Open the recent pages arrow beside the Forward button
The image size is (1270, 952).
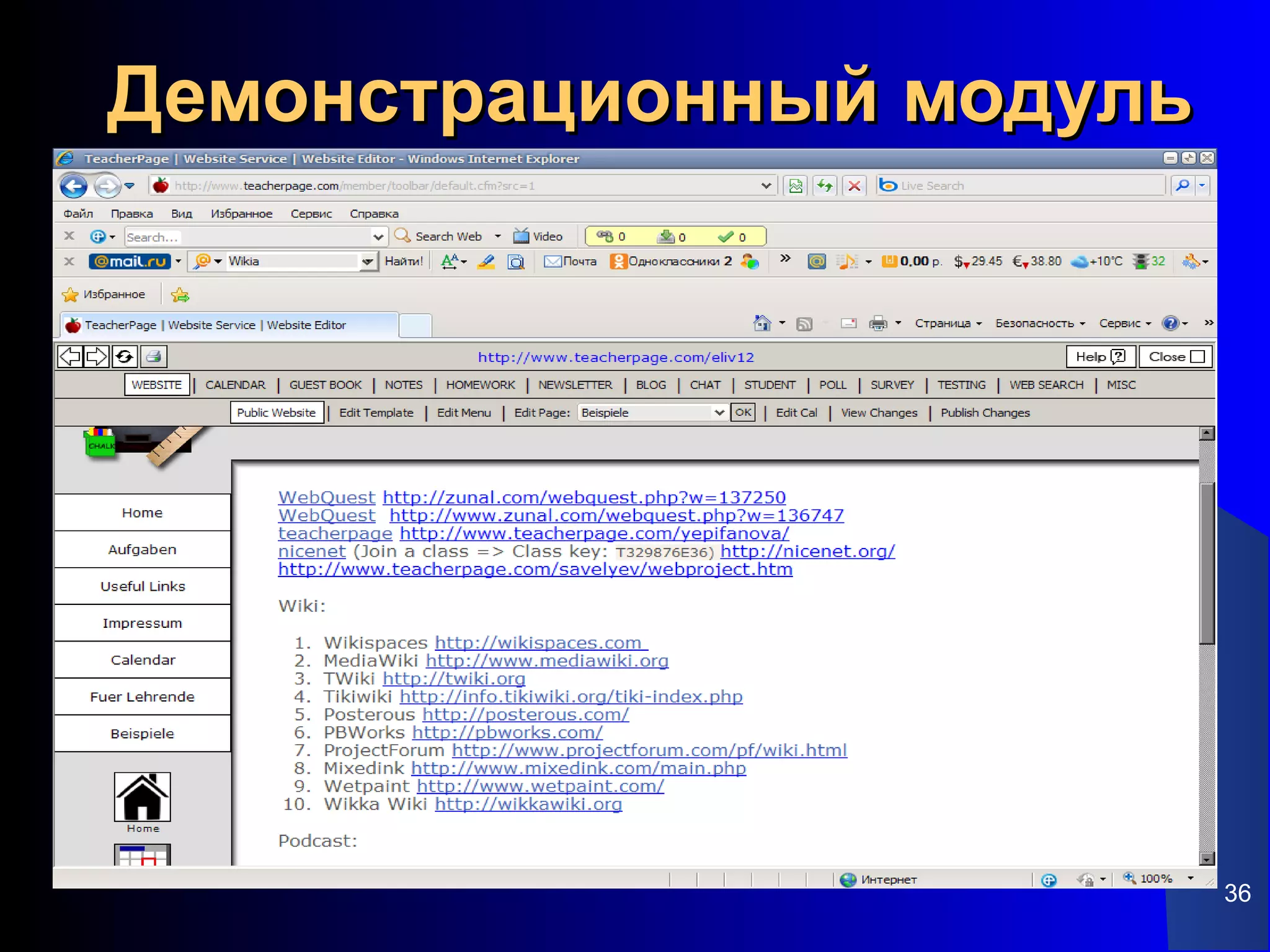pos(129,185)
